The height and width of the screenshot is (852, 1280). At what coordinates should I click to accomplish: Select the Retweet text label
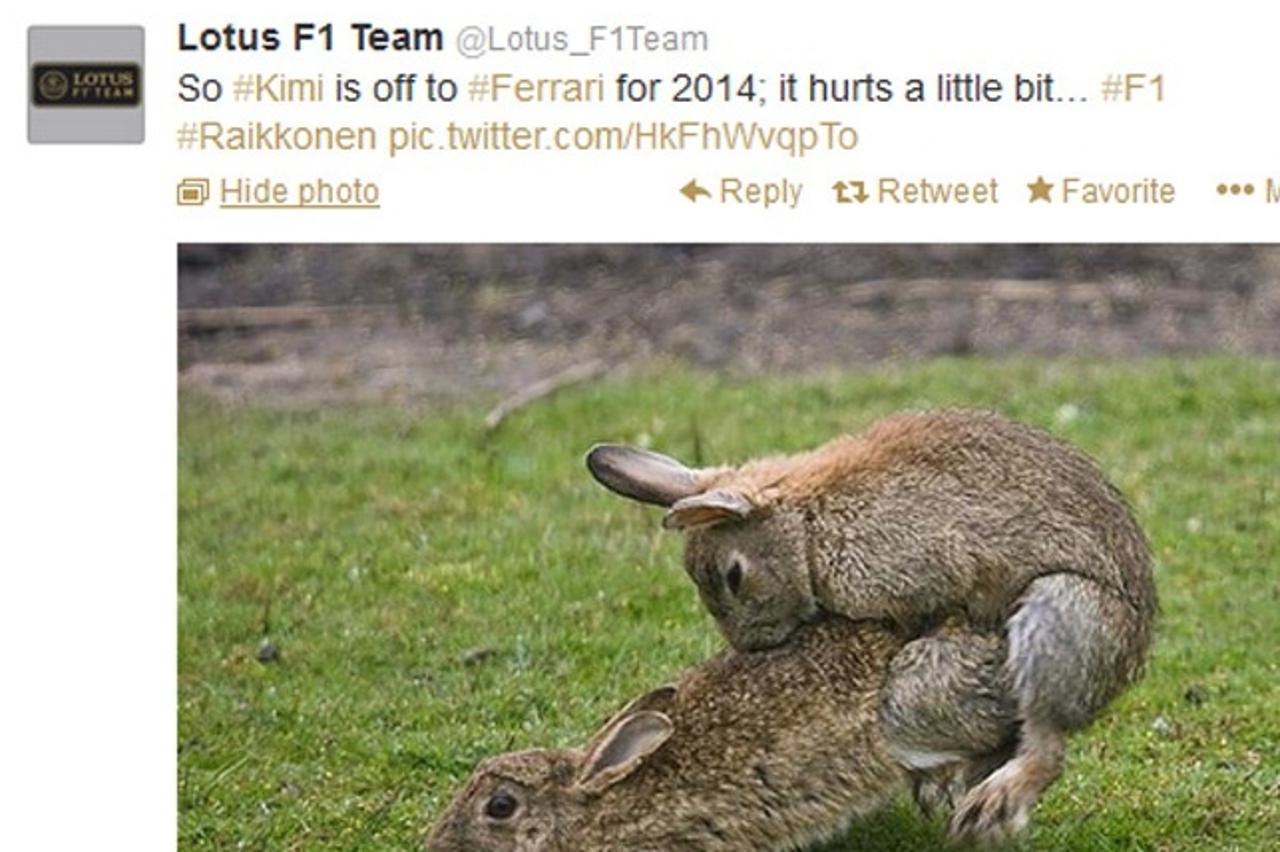click(x=937, y=191)
